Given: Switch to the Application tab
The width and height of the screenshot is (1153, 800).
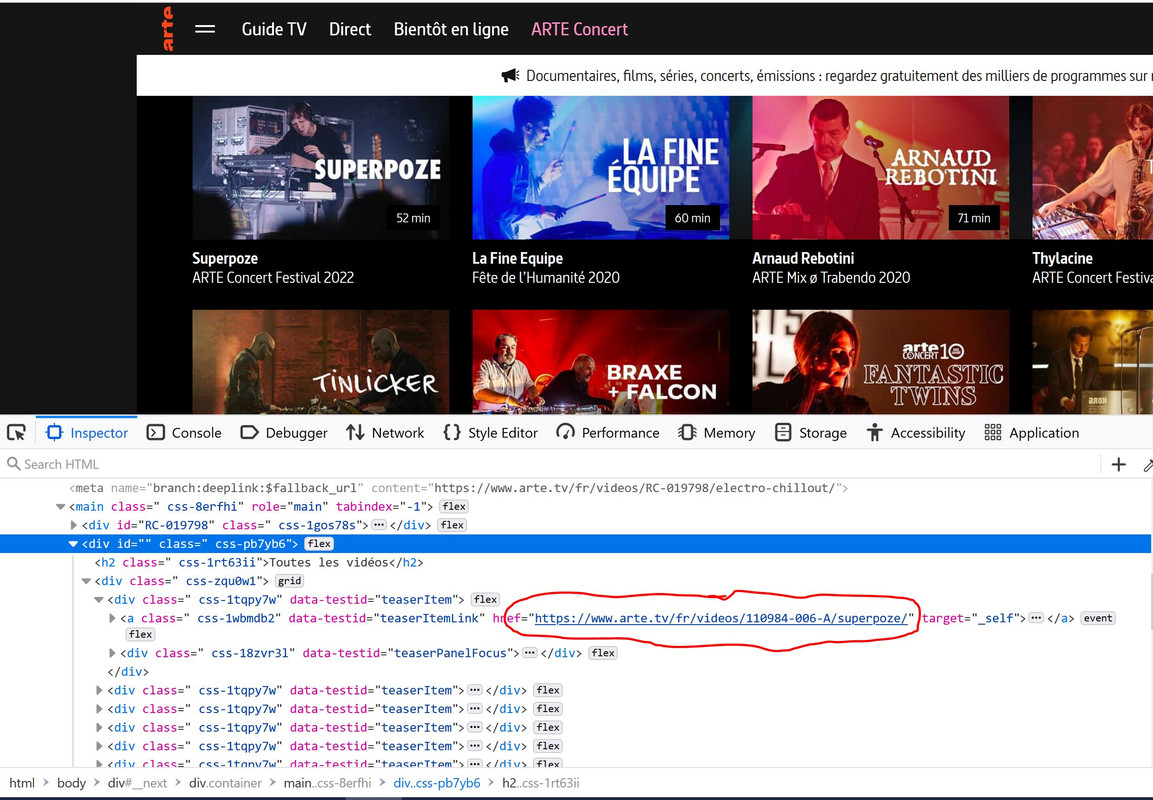Looking at the screenshot, I should point(1032,432).
